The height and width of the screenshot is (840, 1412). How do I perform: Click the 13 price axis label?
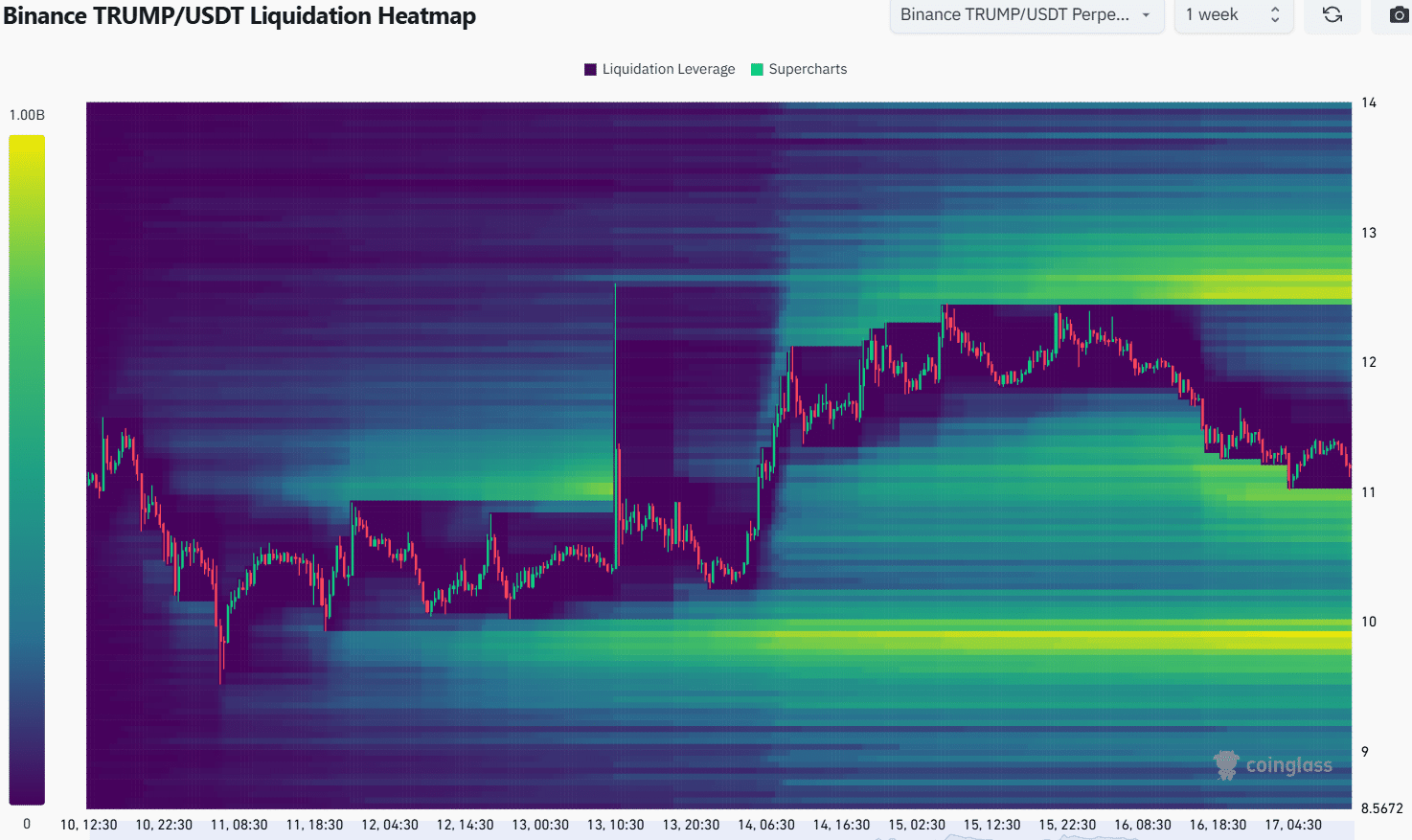pos(1369,233)
